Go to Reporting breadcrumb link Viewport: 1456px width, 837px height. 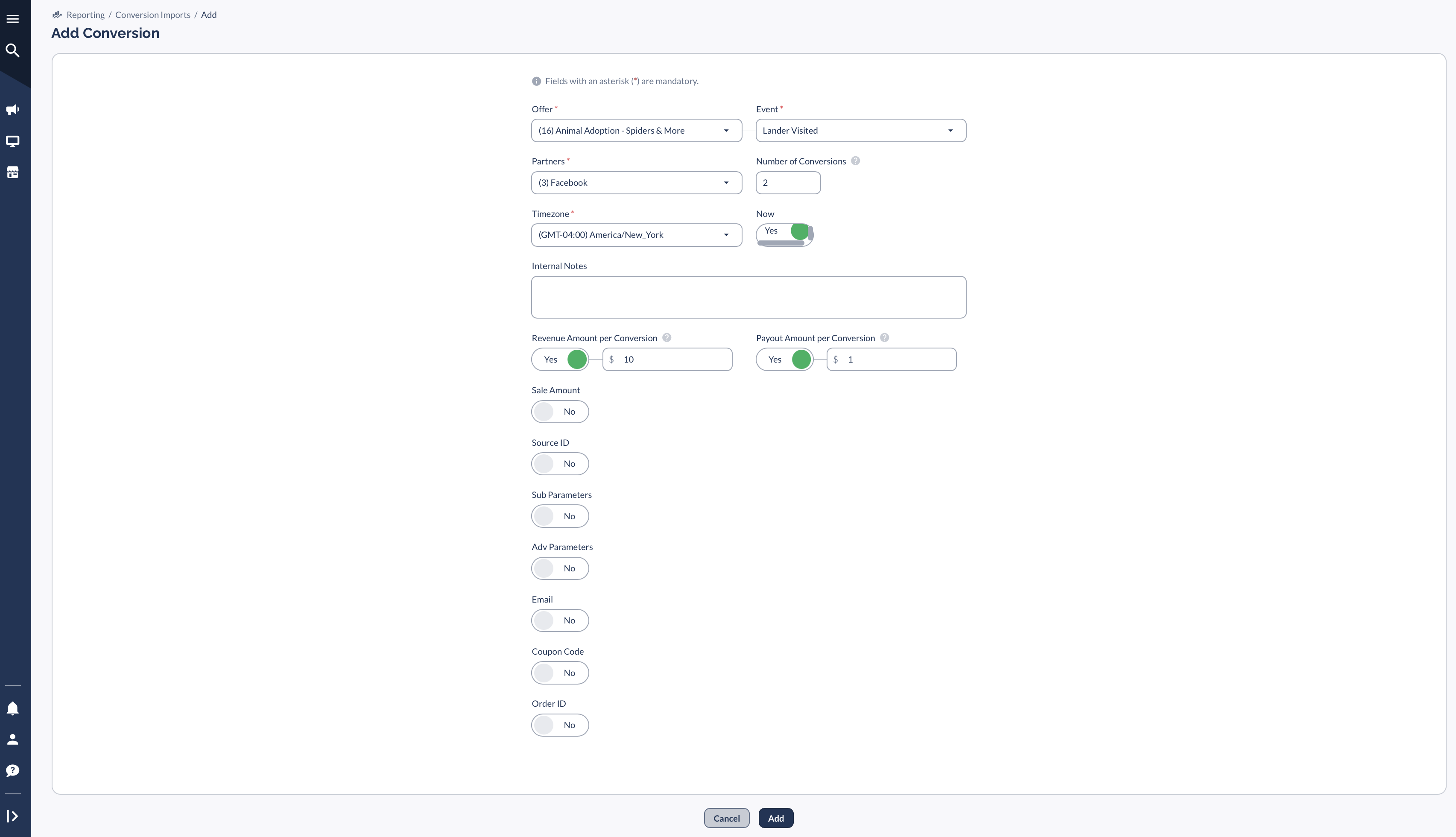[86, 15]
